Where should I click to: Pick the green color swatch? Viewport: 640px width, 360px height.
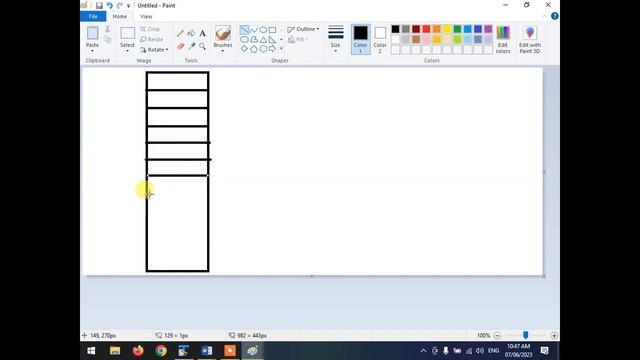[458, 29]
